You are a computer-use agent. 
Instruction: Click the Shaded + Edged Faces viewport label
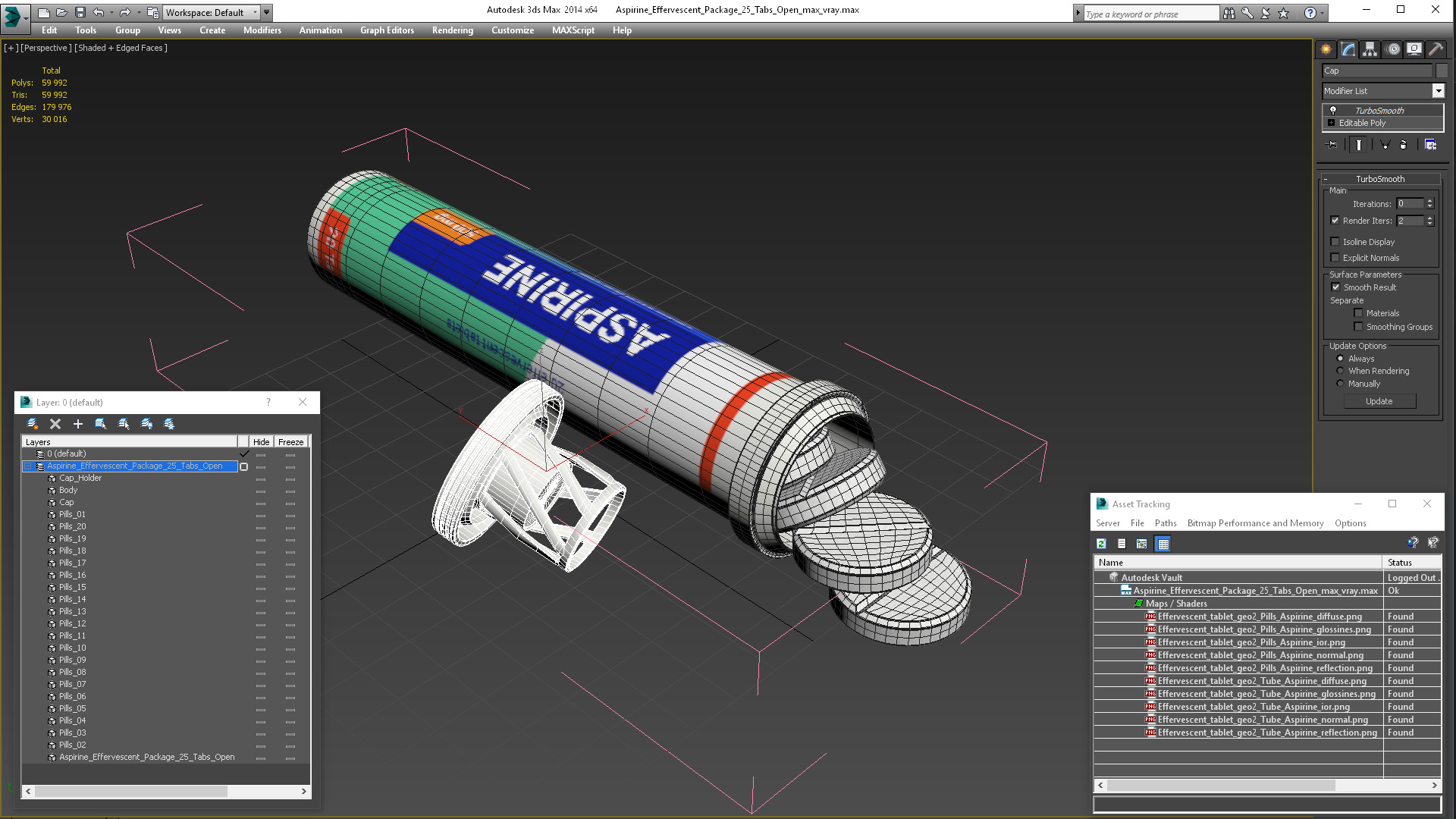click(121, 48)
